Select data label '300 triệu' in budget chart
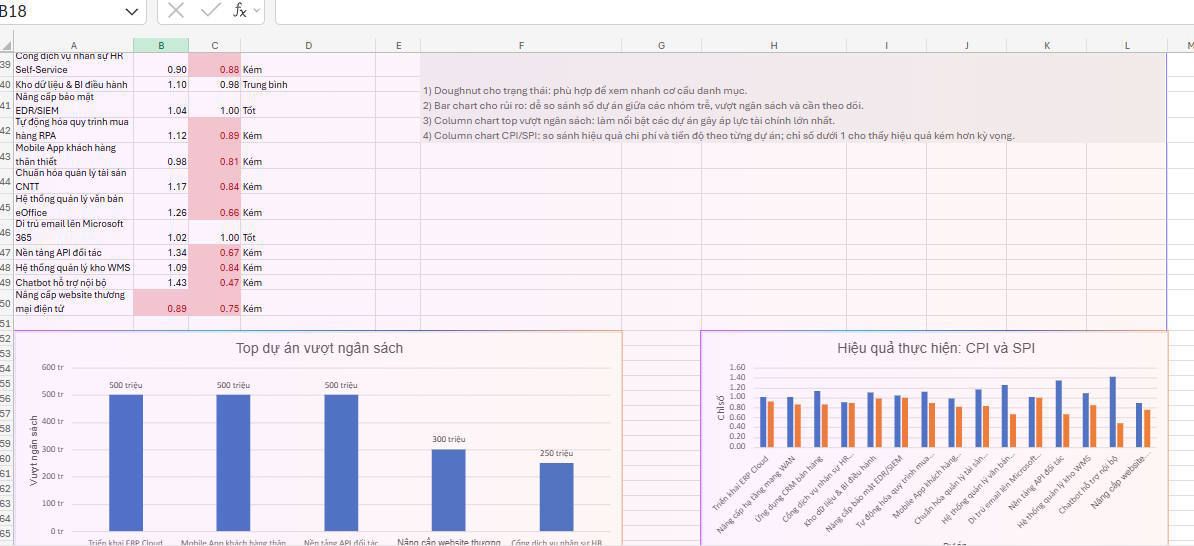This screenshot has width=1194, height=546. coord(449,439)
